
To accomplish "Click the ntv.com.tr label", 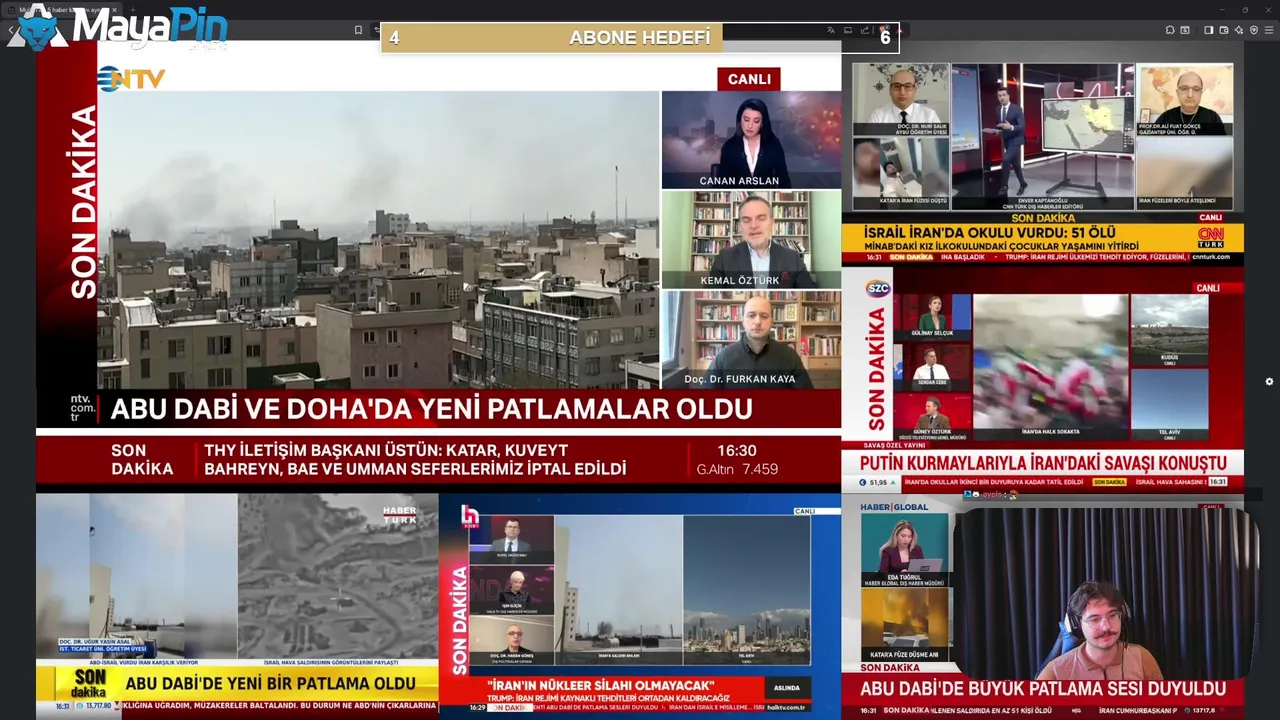I will (83, 408).
